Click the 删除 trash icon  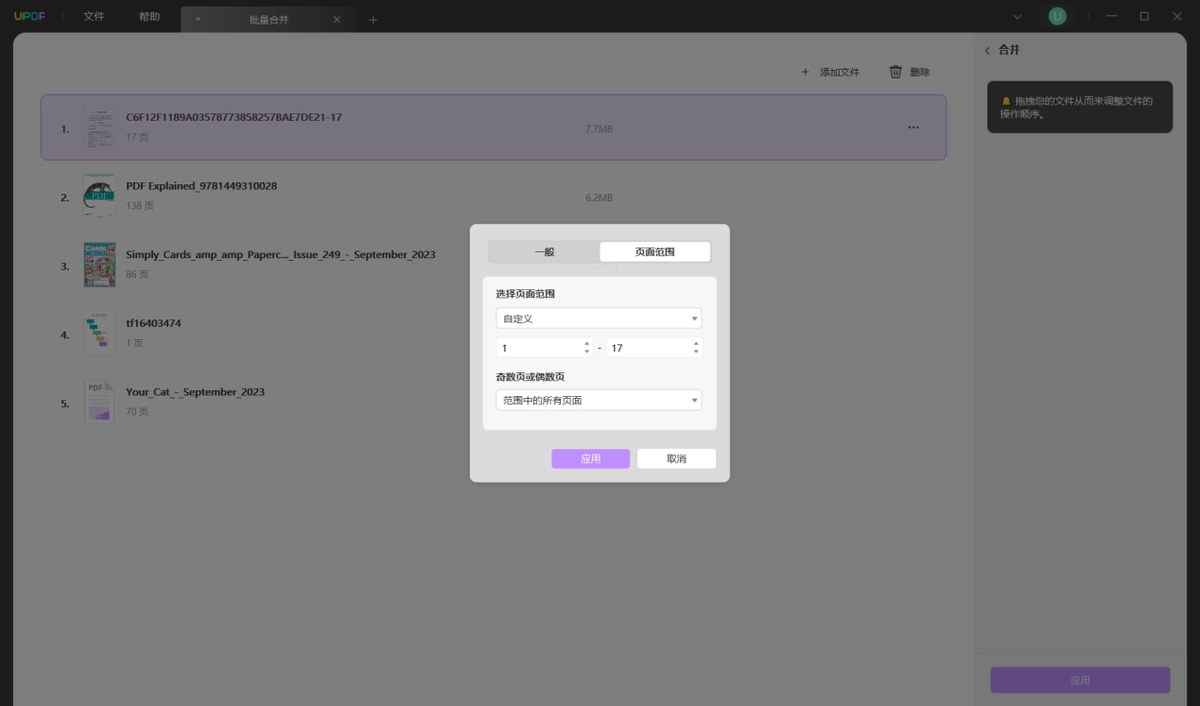pyautogui.click(x=896, y=72)
